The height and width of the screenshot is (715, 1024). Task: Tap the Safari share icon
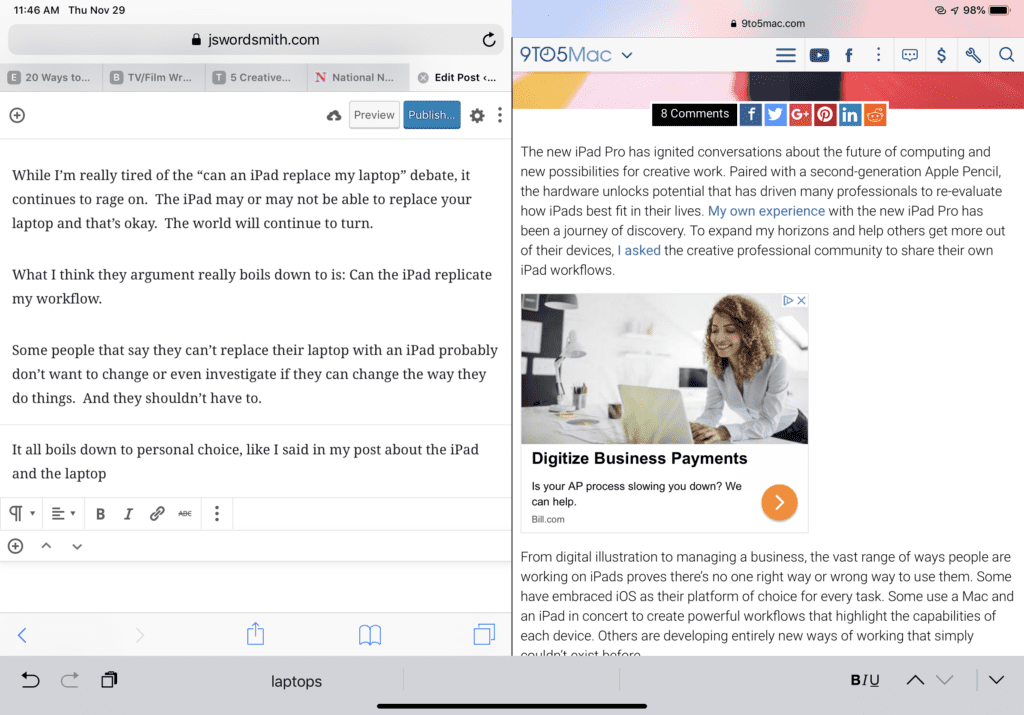click(x=255, y=634)
